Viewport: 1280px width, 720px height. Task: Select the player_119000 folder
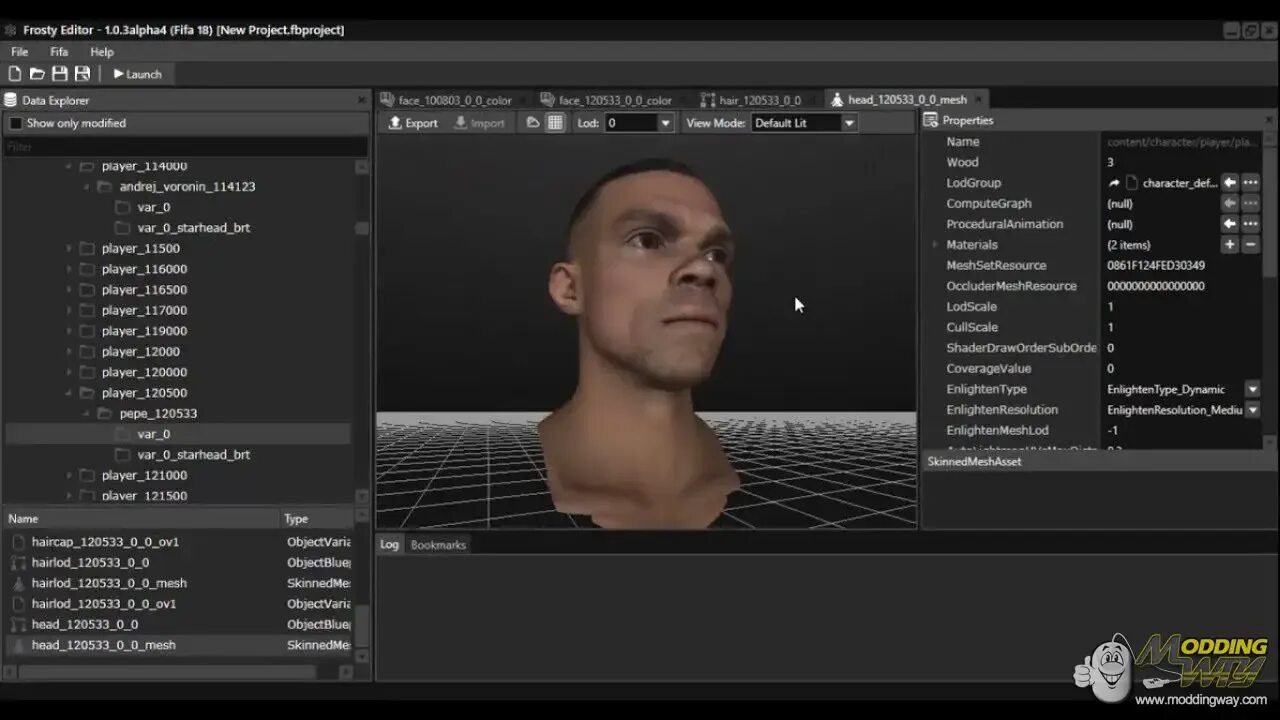(144, 331)
